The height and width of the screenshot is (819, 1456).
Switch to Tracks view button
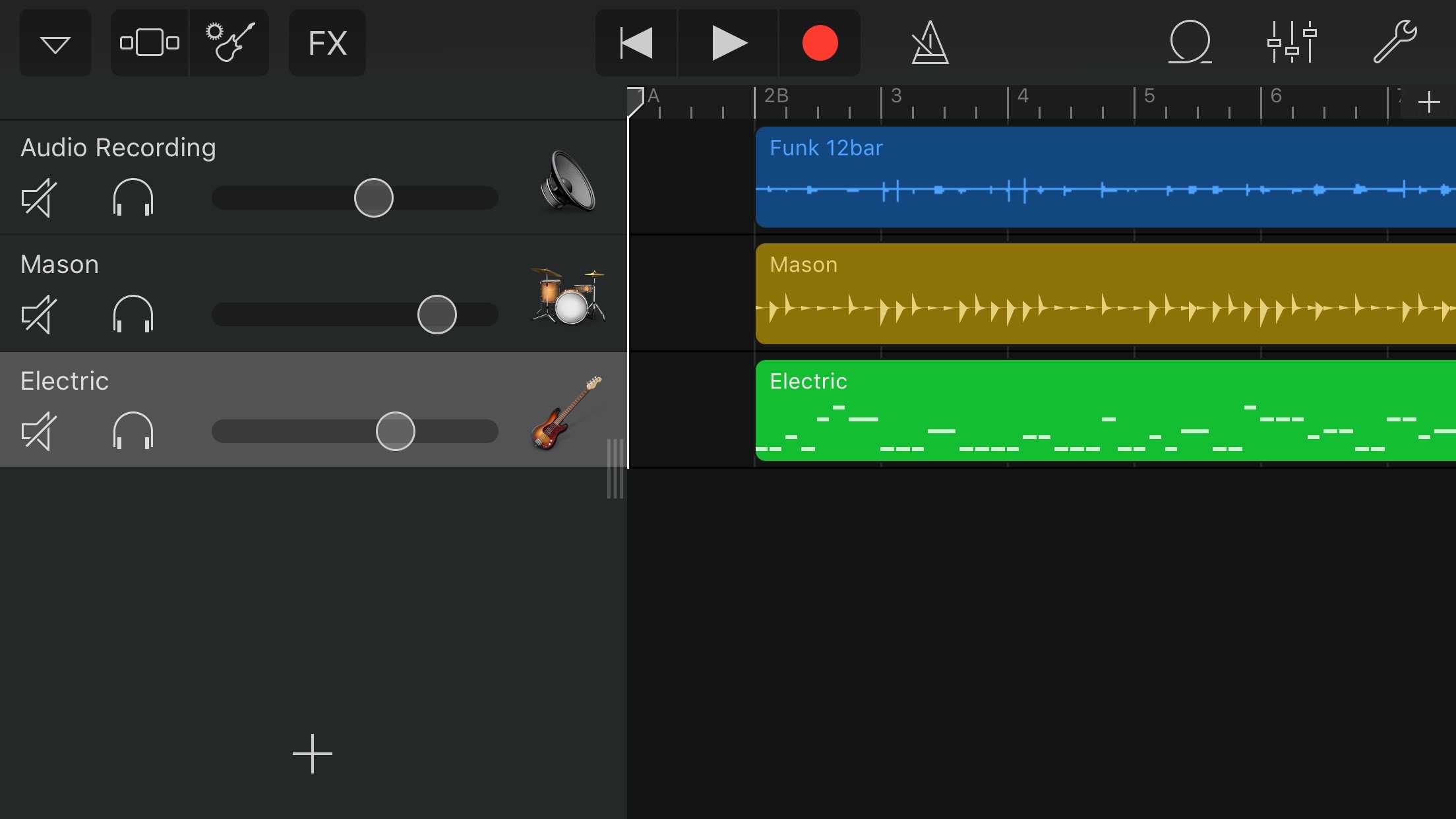(x=150, y=44)
